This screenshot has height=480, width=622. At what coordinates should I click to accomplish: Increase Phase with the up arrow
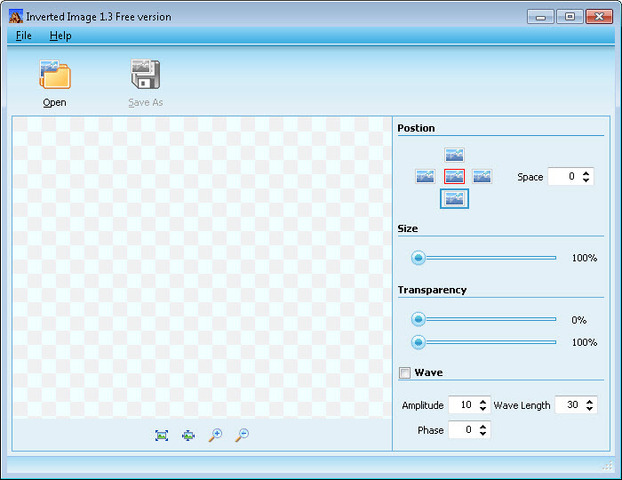coord(483,426)
